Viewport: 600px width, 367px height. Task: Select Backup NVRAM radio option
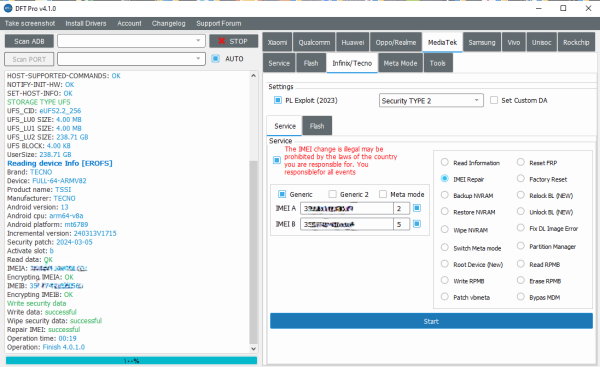pyautogui.click(x=444, y=195)
